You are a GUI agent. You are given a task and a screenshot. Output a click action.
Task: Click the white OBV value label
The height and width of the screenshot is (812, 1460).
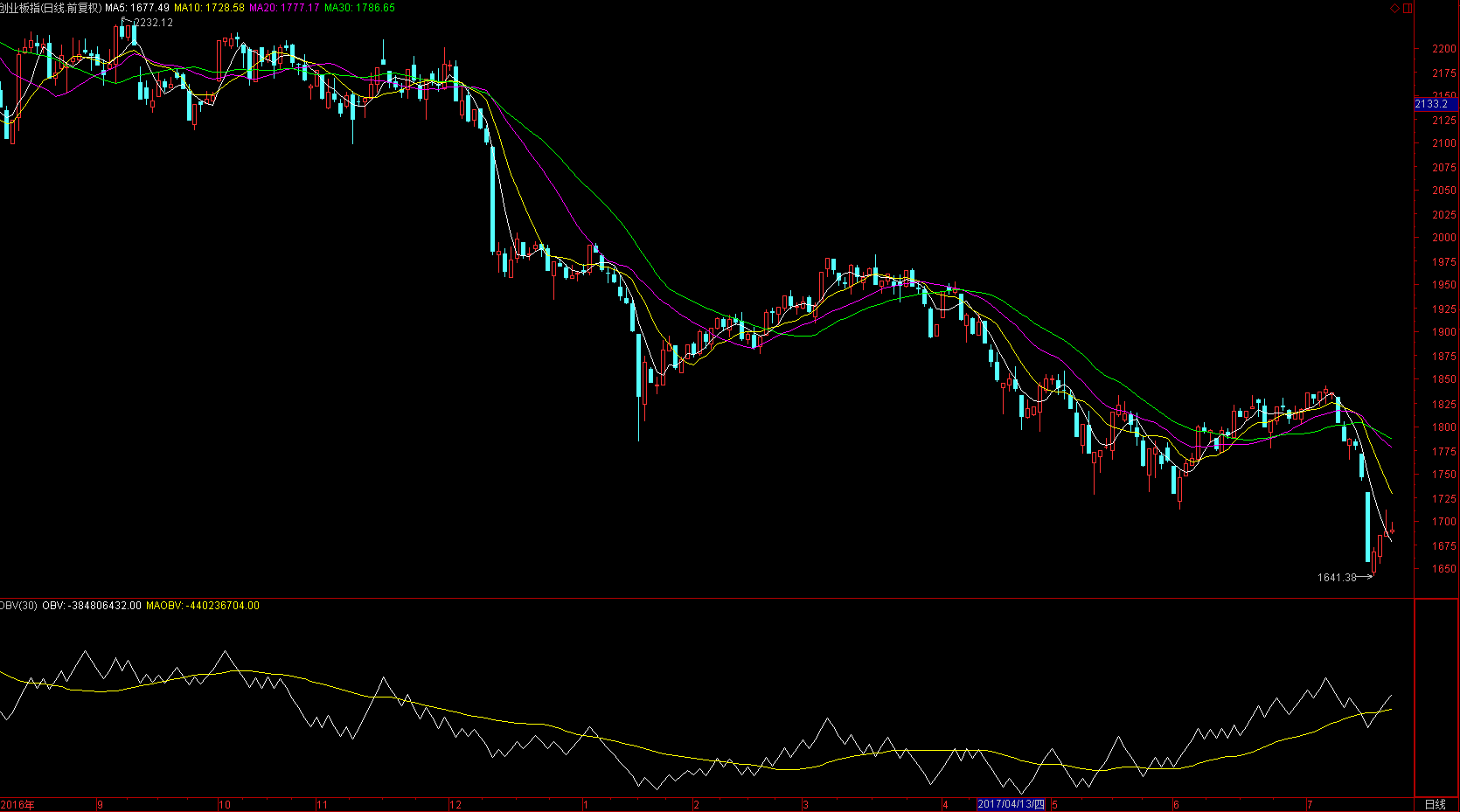pos(92,606)
